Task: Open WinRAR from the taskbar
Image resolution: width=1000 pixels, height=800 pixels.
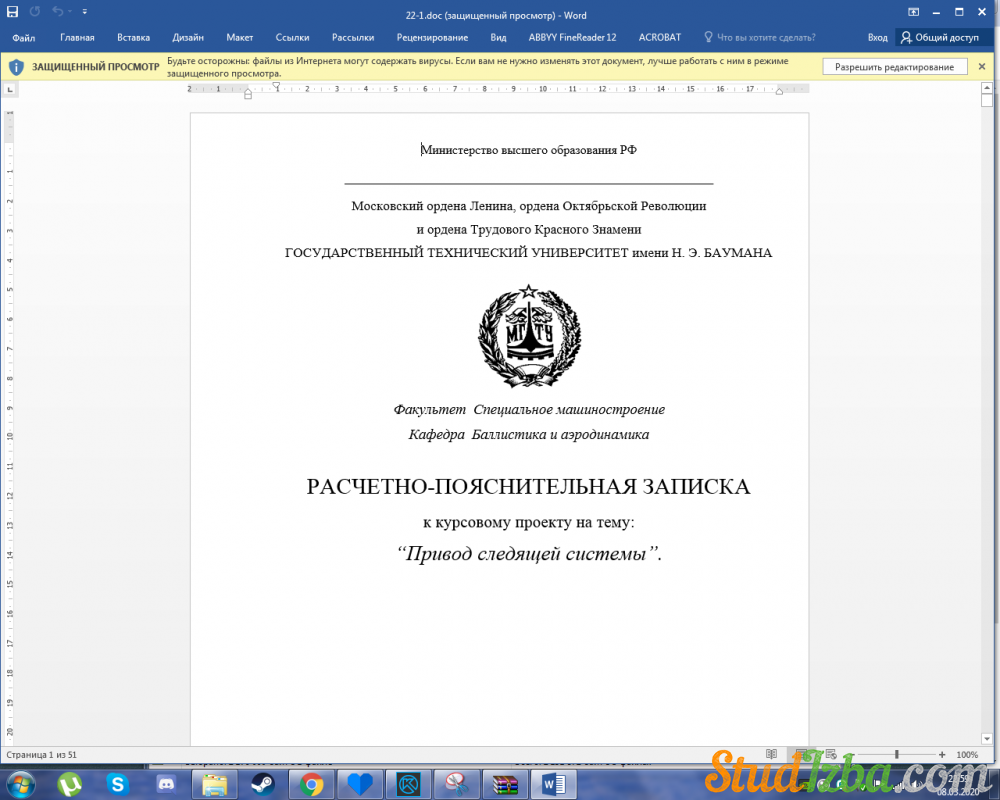Action: click(x=505, y=784)
